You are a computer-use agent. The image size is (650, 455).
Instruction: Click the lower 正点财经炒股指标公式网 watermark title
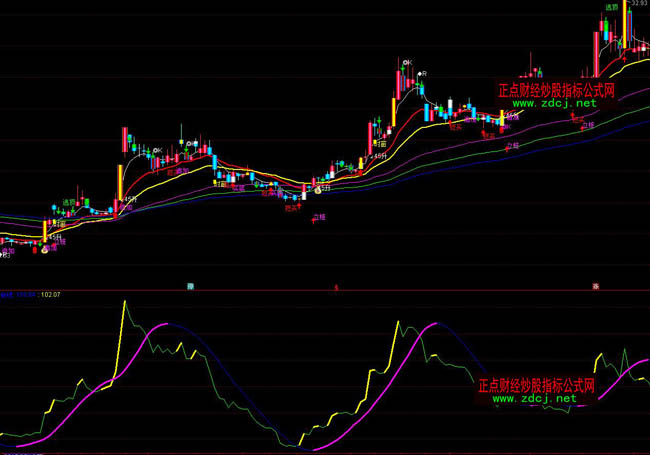[535, 384]
